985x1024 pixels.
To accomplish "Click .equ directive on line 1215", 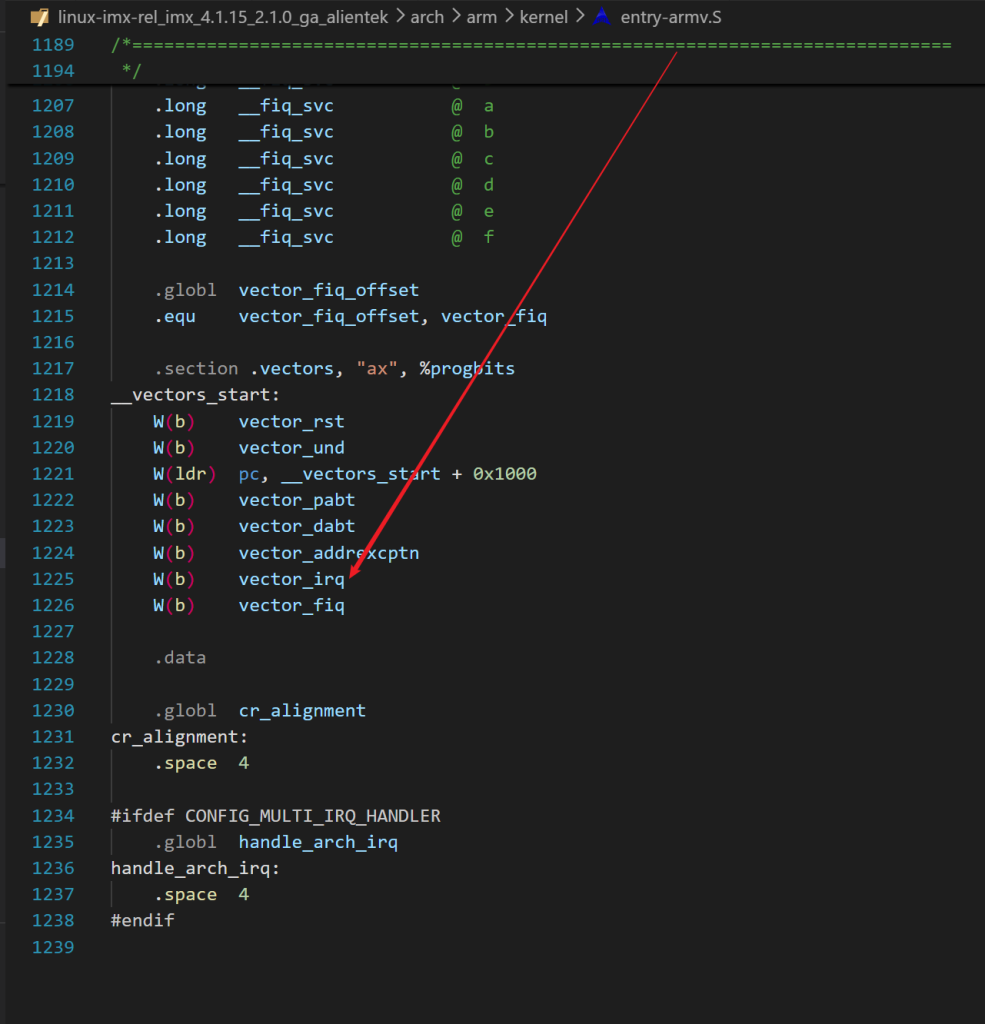I will [x=174, y=317].
